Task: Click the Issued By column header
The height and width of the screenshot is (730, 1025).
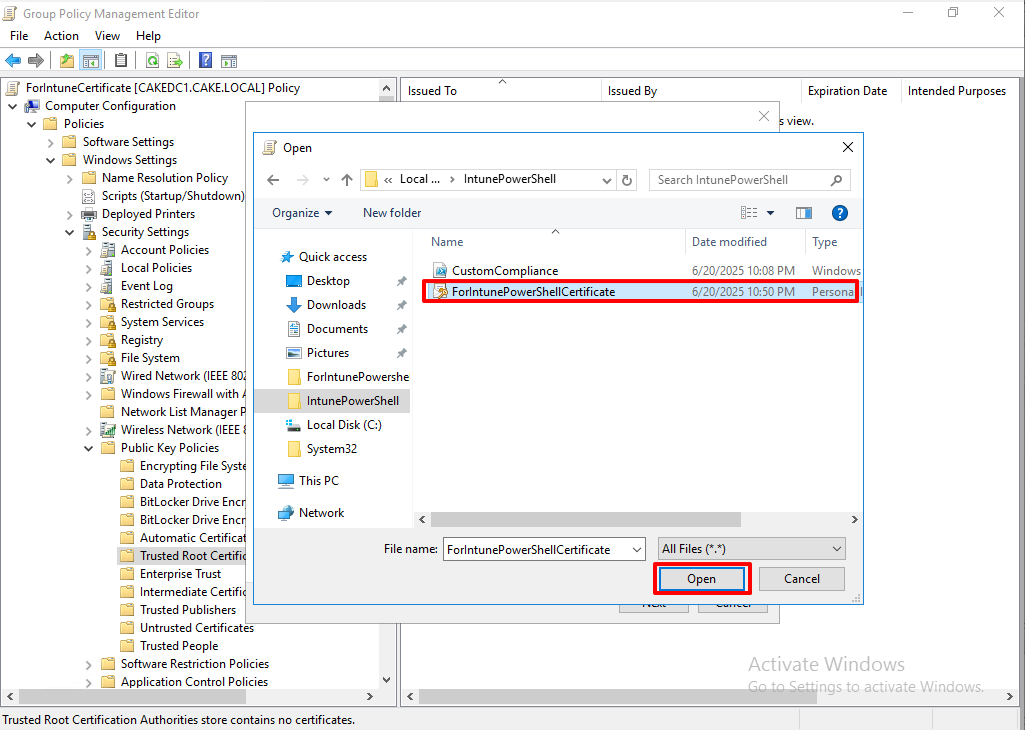Action: point(701,91)
